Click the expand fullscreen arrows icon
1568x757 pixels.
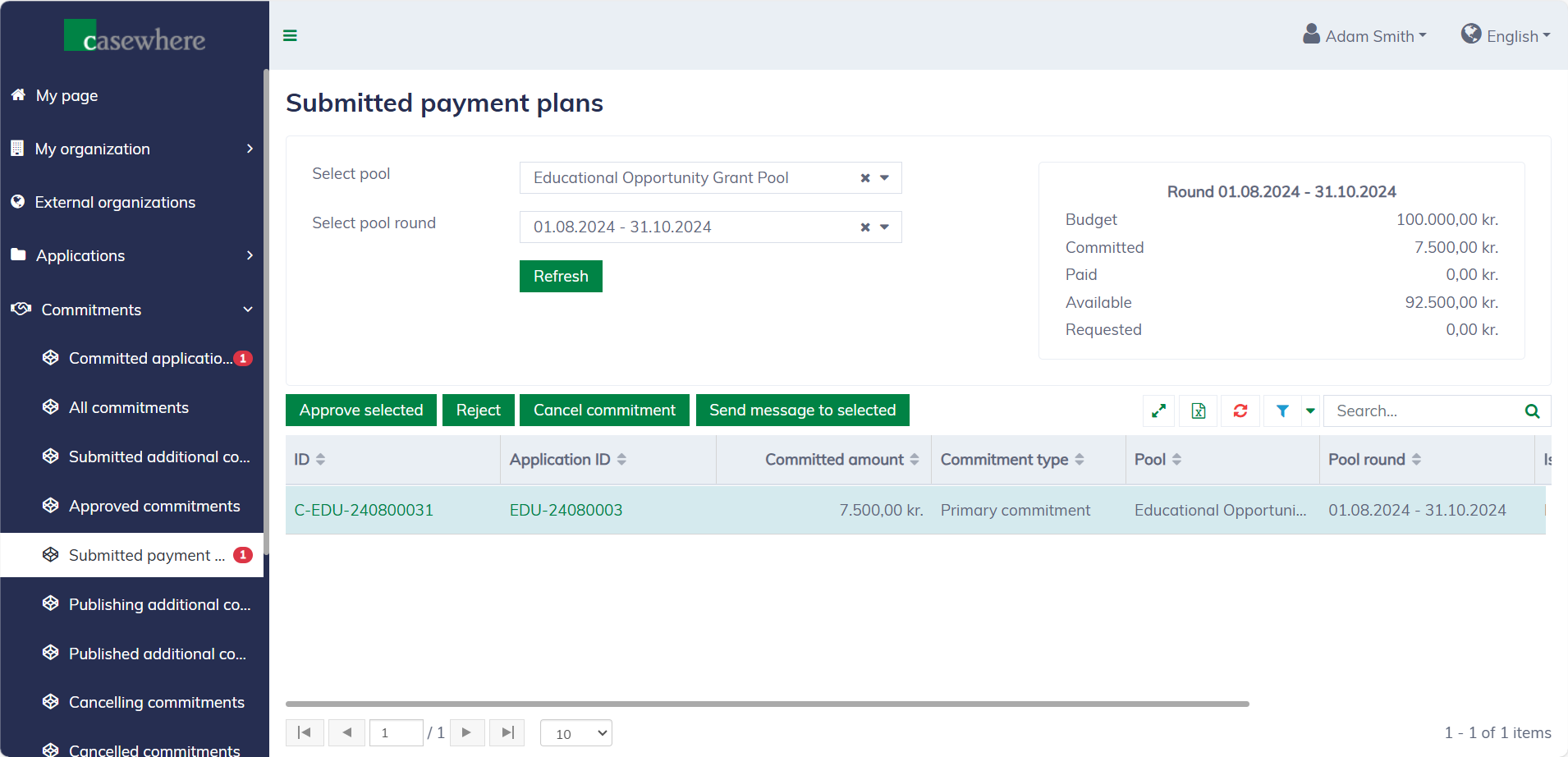pyautogui.click(x=1158, y=411)
